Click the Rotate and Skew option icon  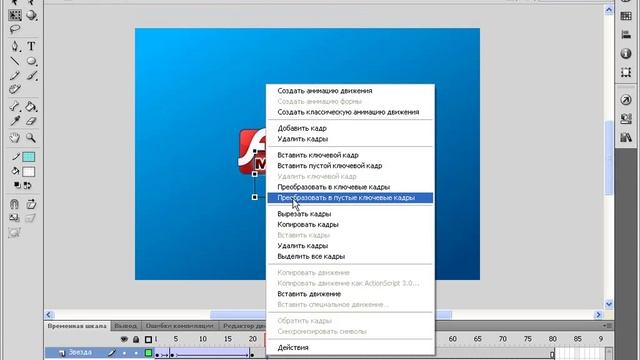tap(31, 204)
